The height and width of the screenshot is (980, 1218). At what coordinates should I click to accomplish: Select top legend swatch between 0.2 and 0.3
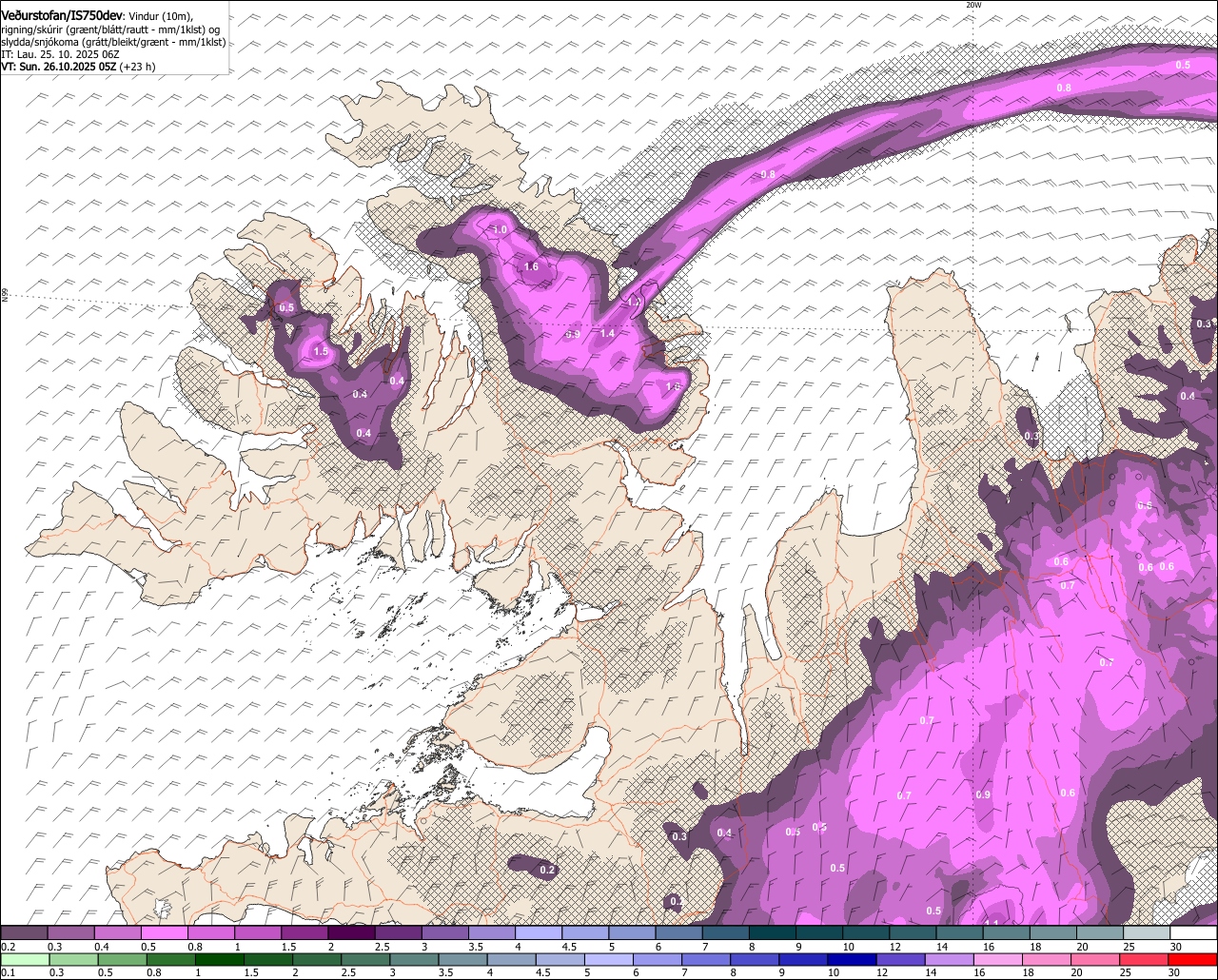24,933
